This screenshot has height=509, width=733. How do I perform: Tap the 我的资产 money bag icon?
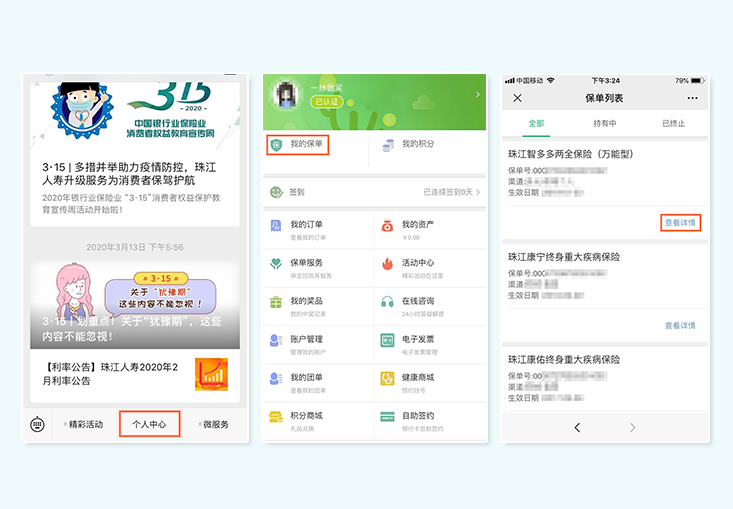click(x=388, y=226)
